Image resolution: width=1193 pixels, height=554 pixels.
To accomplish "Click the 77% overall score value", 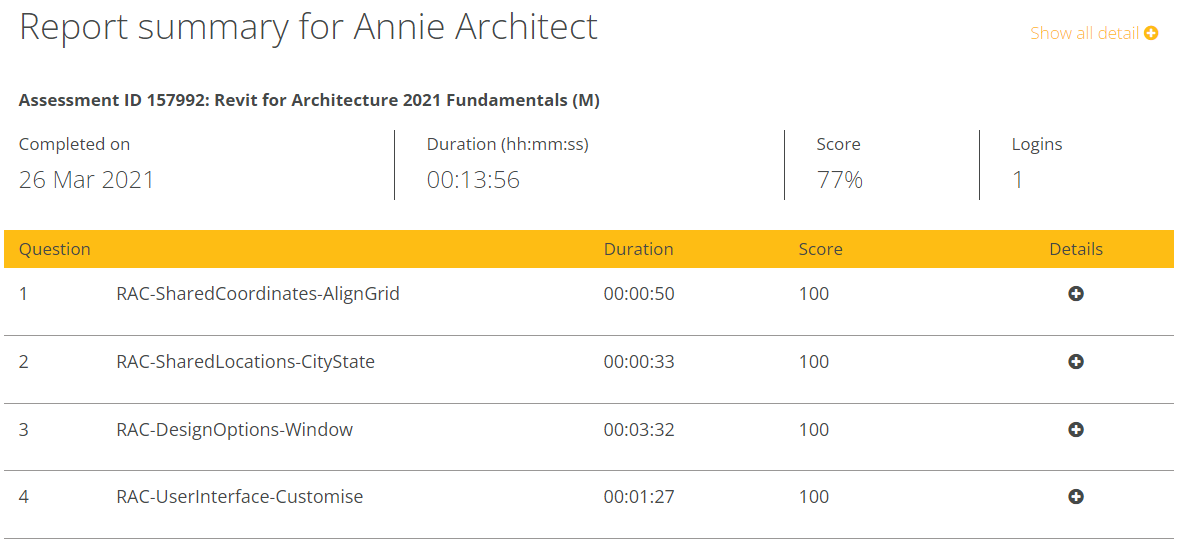I will [839, 180].
